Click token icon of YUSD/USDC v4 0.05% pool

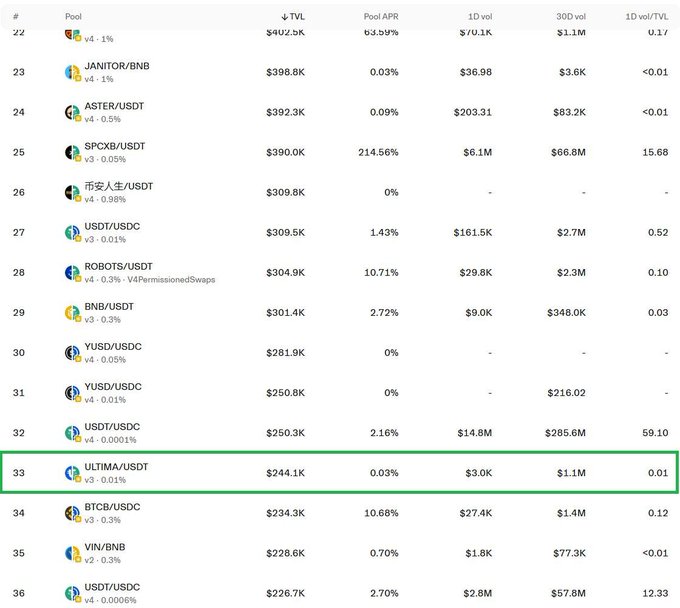click(x=73, y=353)
